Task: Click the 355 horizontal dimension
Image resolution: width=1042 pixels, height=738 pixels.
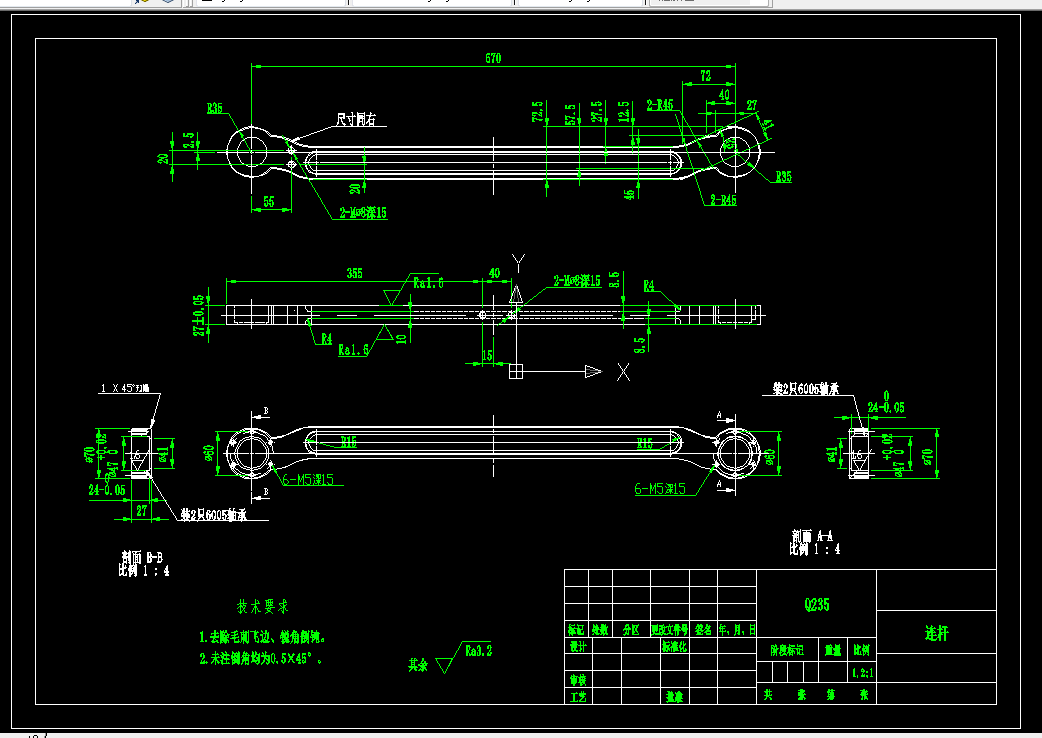Action: coord(354,273)
